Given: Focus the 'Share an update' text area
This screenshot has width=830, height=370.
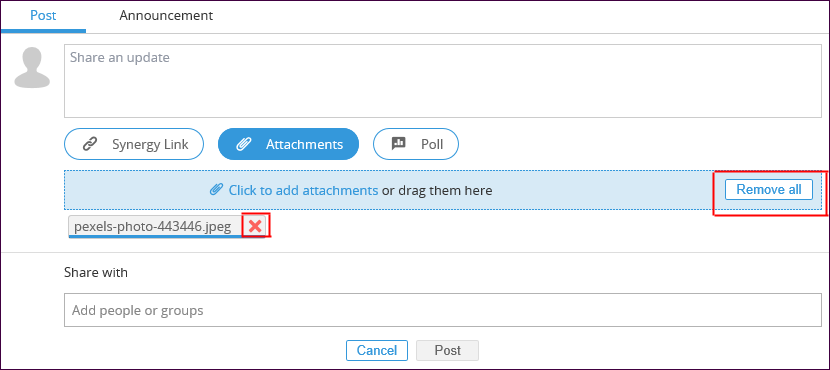Looking at the screenshot, I should click(443, 81).
